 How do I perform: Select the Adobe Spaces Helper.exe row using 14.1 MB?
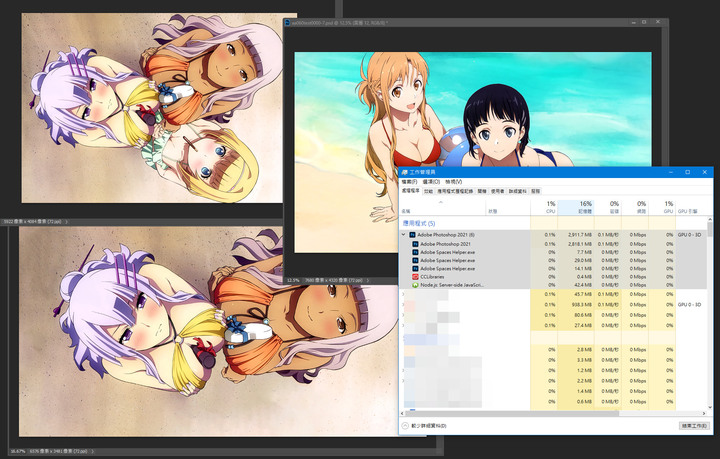(x=553, y=269)
